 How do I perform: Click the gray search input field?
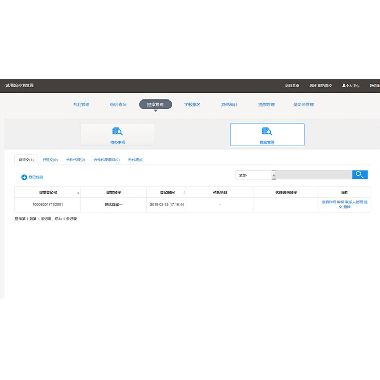314,175
